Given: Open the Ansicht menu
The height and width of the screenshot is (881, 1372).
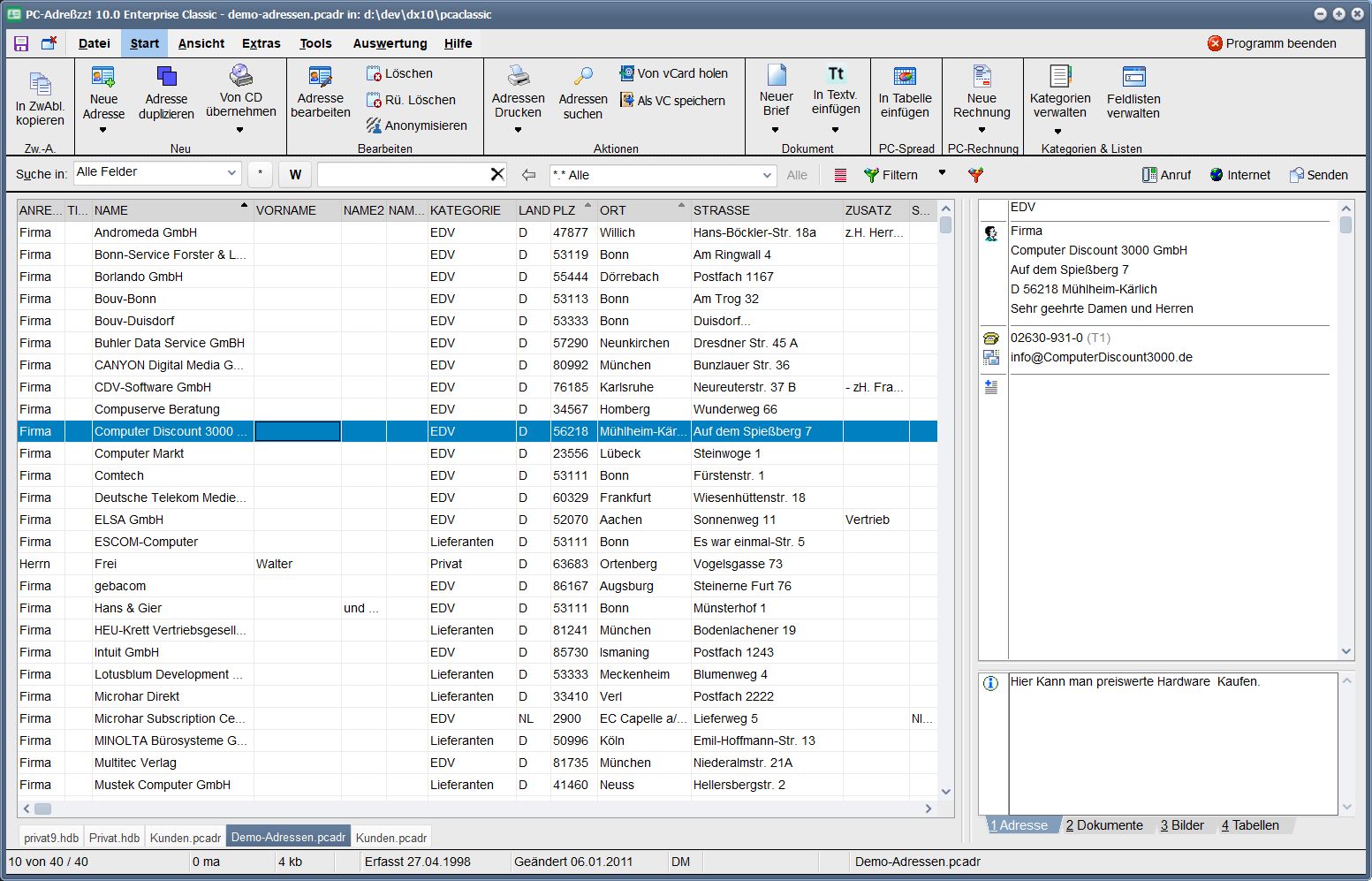Looking at the screenshot, I should coord(201,43).
